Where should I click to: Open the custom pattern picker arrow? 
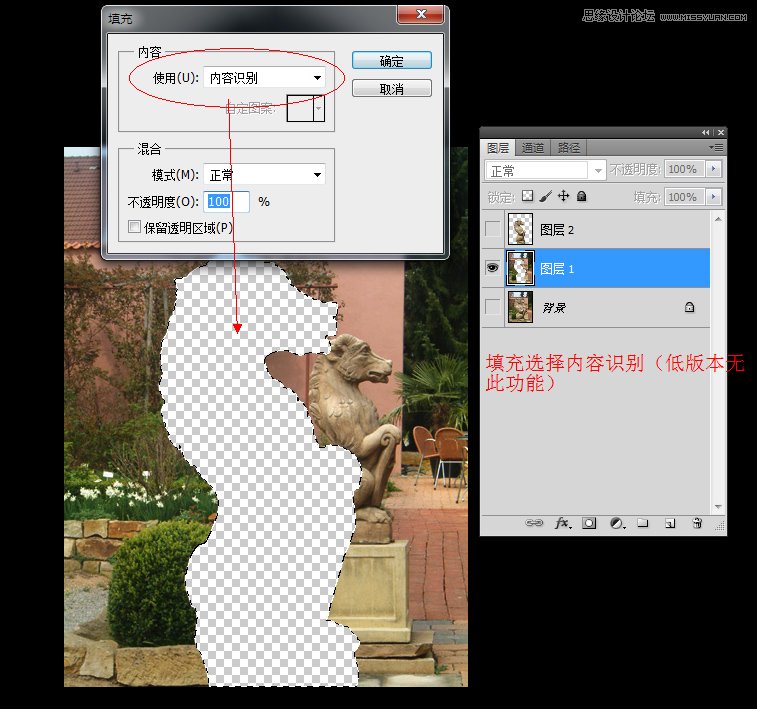319,108
